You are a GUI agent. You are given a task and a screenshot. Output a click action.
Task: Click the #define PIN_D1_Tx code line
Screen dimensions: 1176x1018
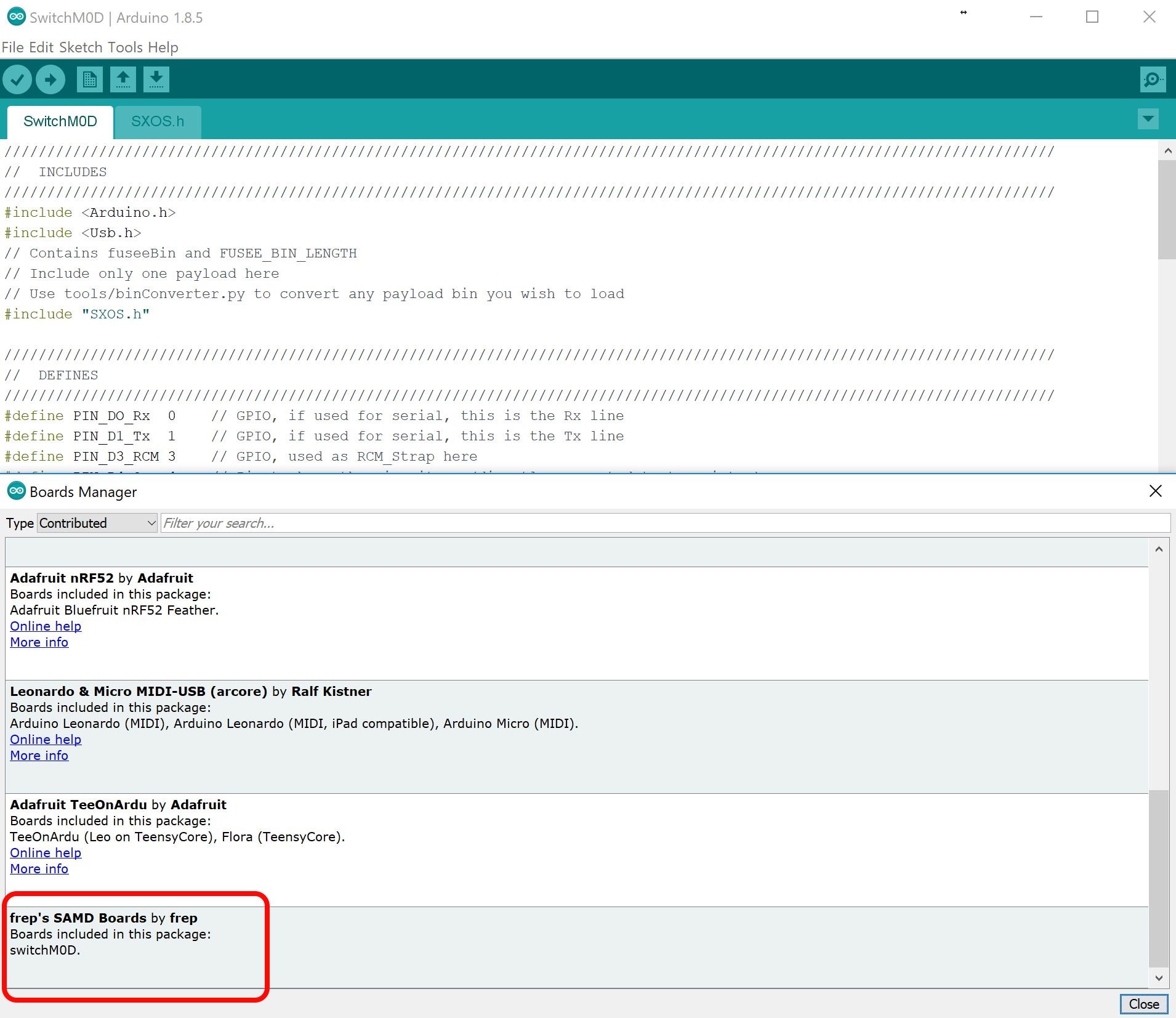[x=314, y=436]
